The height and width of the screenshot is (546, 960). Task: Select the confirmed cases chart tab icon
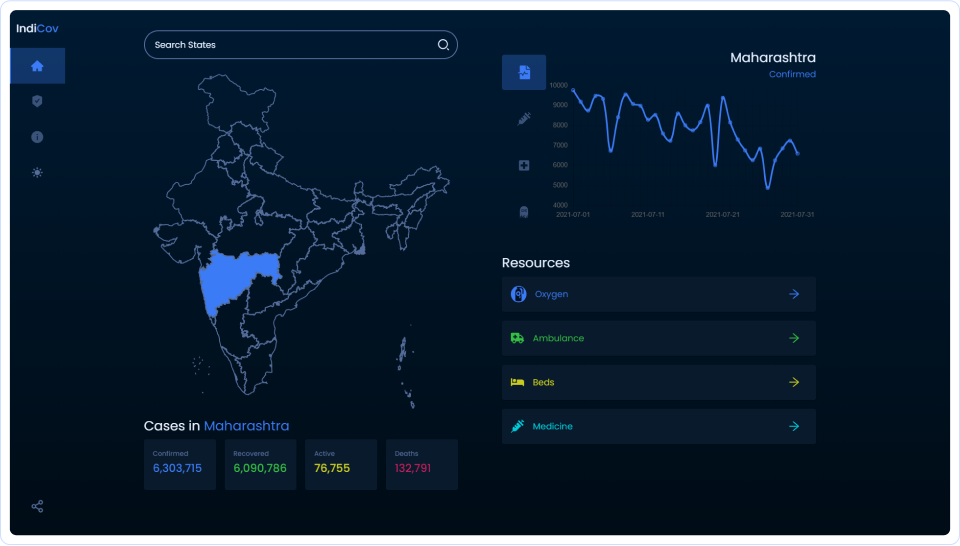point(524,72)
